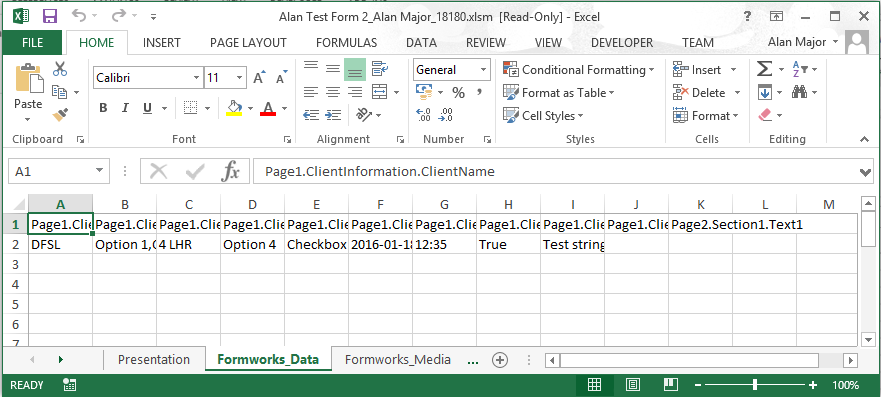
Task: Open the General number format dropdown
Action: coord(483,70)
